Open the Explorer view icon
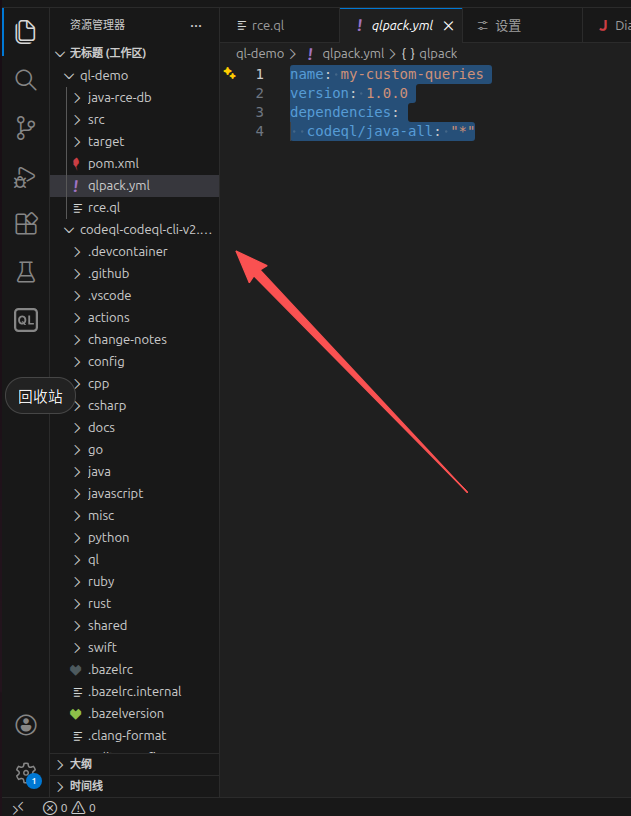The height and width of the screenshot is (816, 631). coord(26,31)
